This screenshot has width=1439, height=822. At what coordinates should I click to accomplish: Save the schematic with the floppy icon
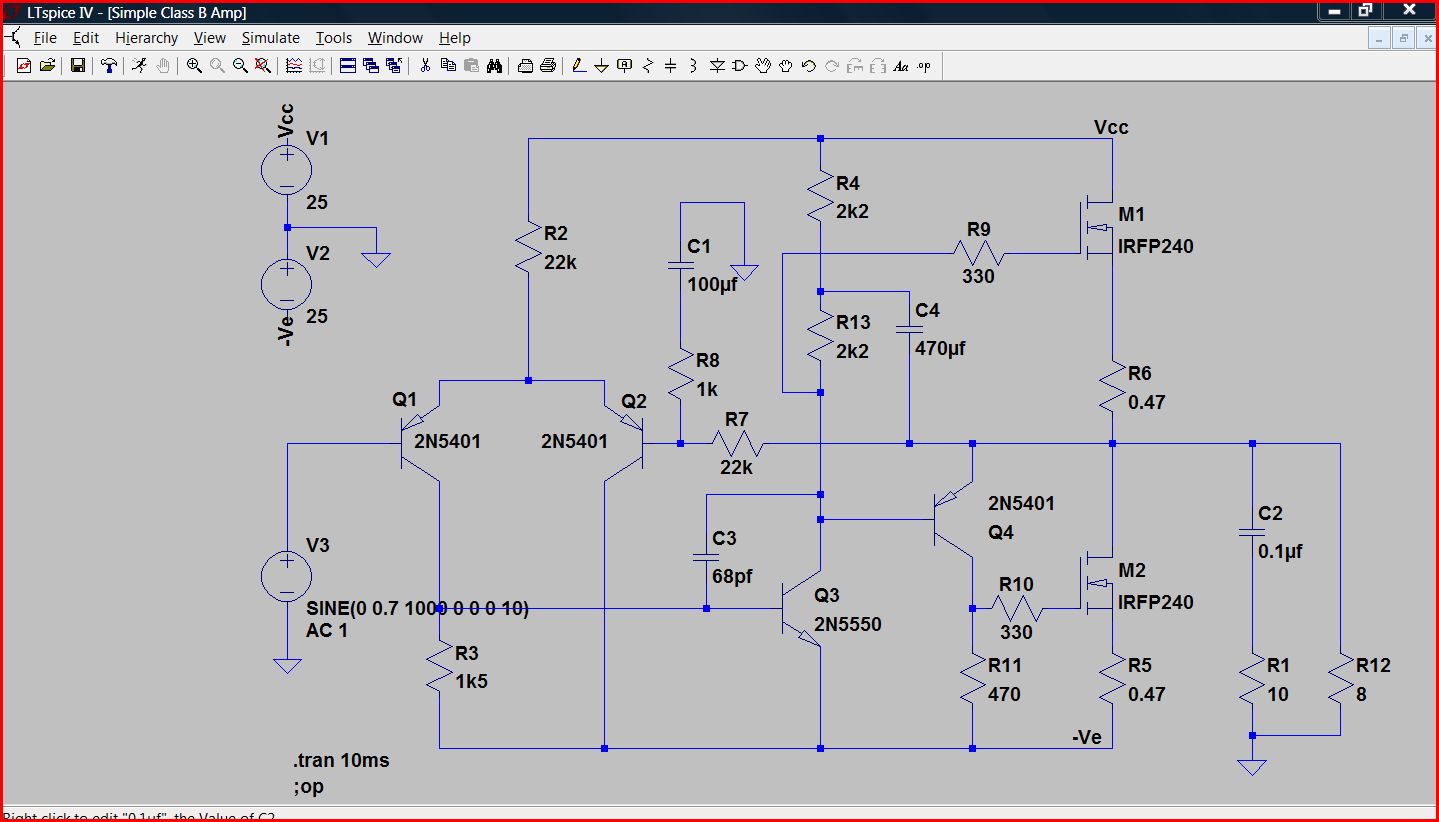(78, 66)
